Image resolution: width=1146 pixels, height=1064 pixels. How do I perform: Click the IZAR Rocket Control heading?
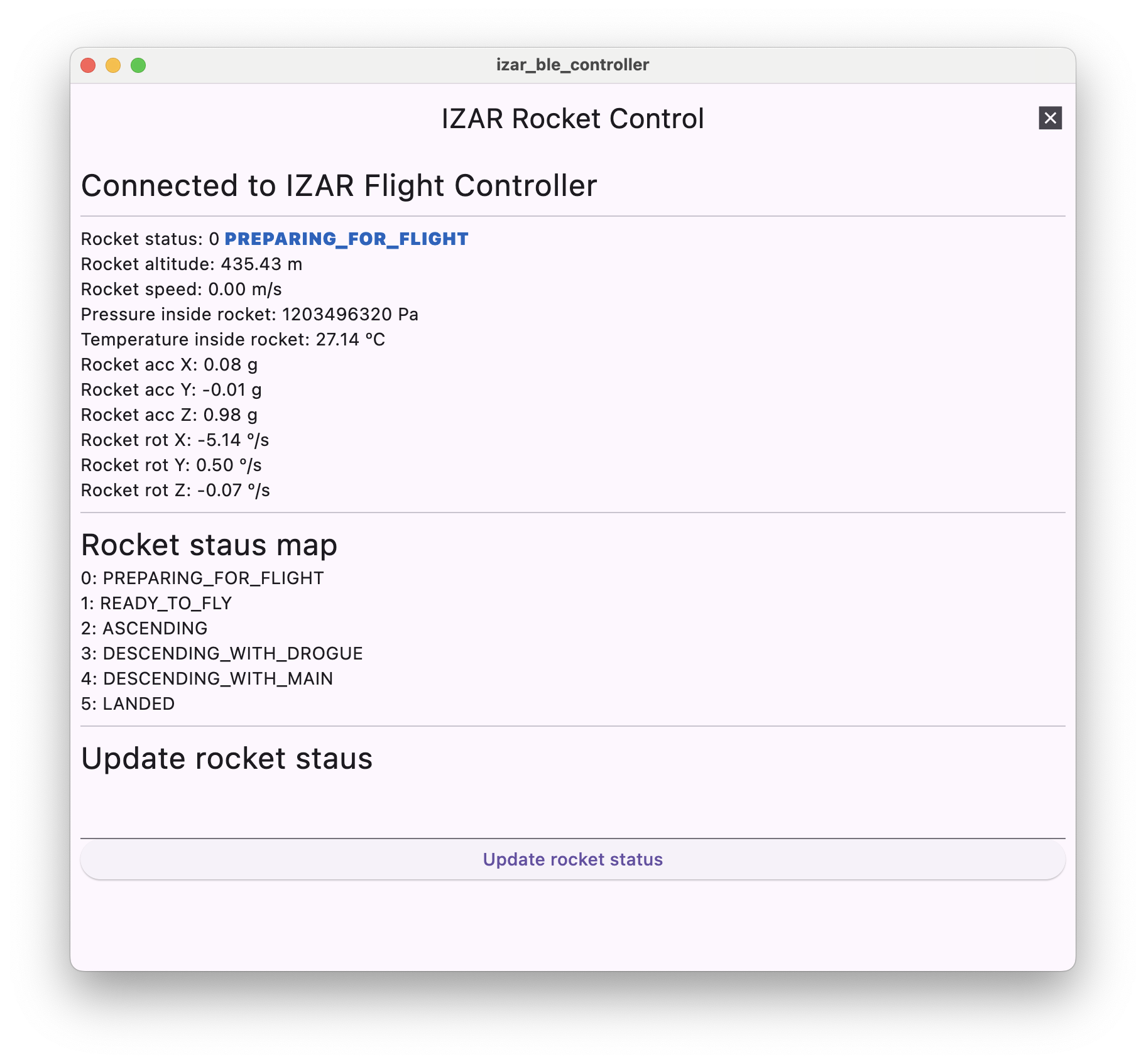(x=572, y=119)
